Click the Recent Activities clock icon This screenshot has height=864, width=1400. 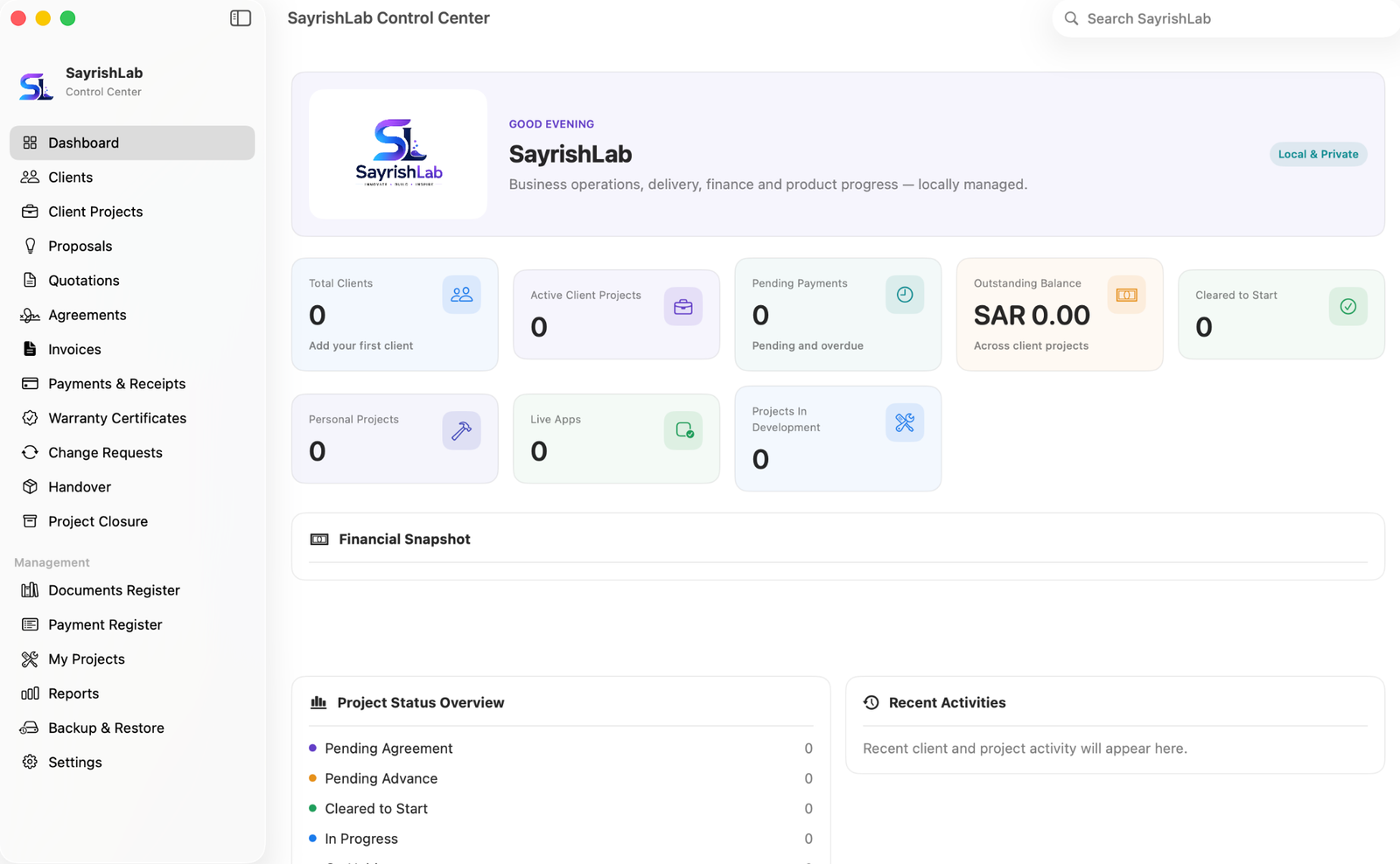(x=871, y=702)
